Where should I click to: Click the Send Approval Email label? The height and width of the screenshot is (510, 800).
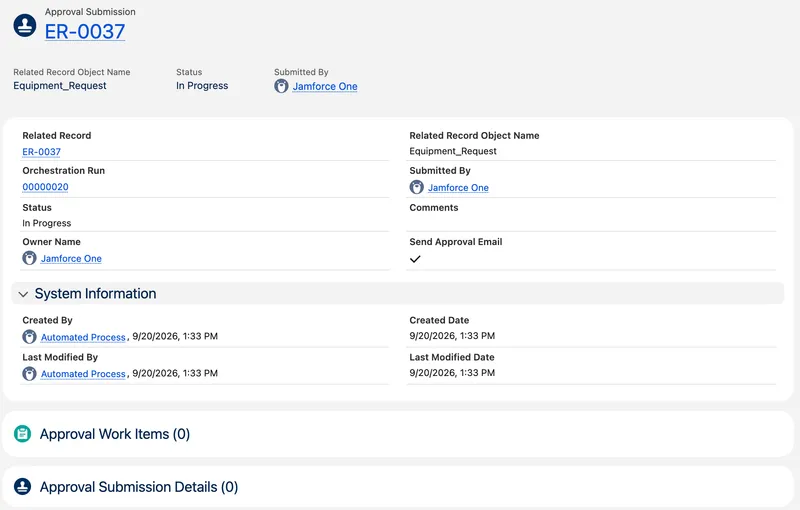click(456, 242)
